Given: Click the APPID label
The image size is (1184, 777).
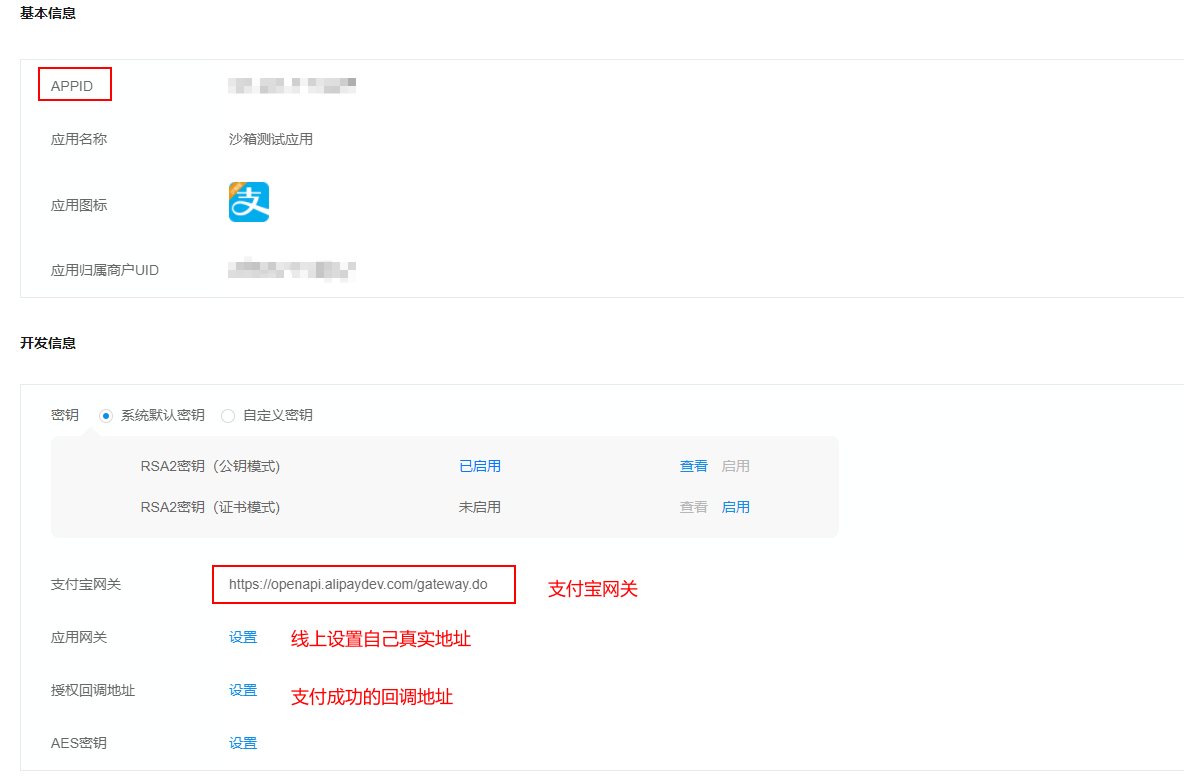Looking at the screenshot, I should click(x=72, y=86).
